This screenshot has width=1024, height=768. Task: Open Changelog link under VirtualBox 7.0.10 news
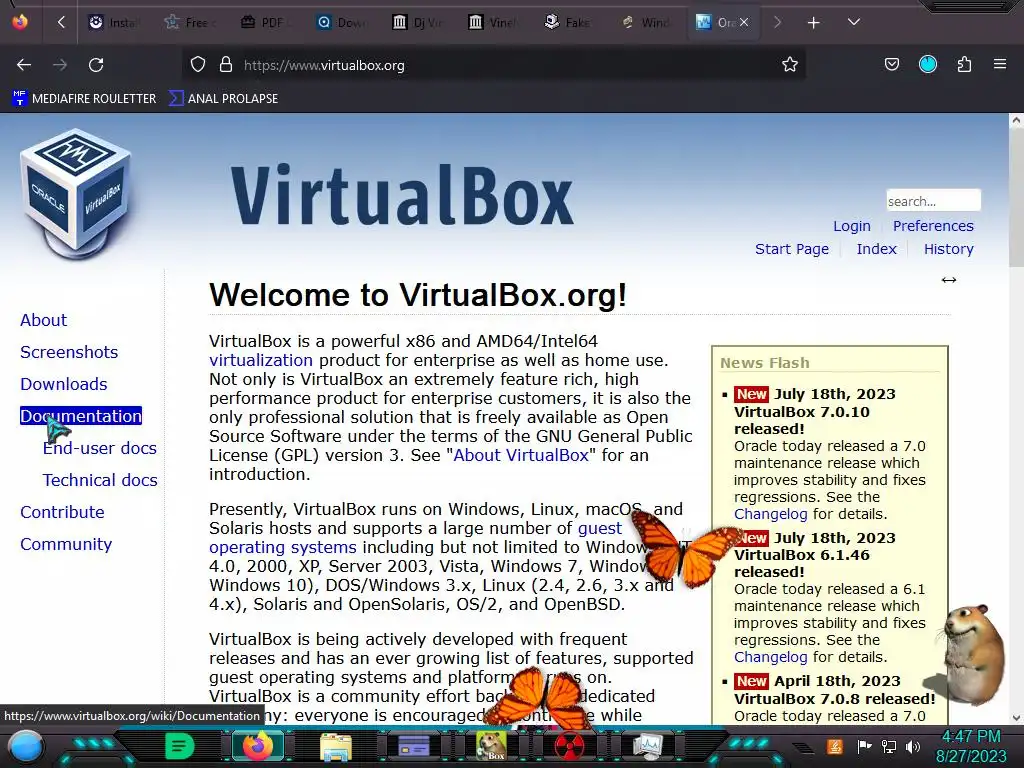[771, 514]
